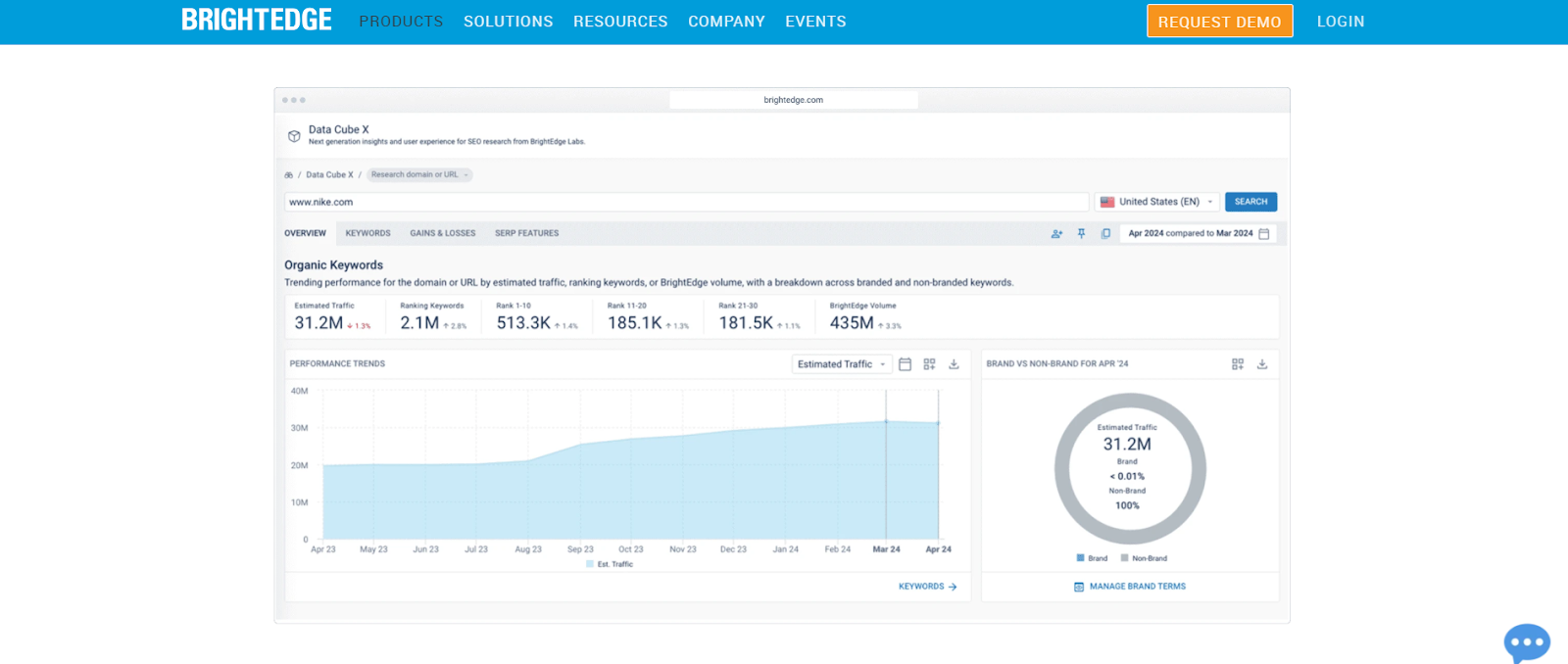Switch to the SERP FEATURES tab
Viewport: 1568px width, 664px height.
point(527,233)
